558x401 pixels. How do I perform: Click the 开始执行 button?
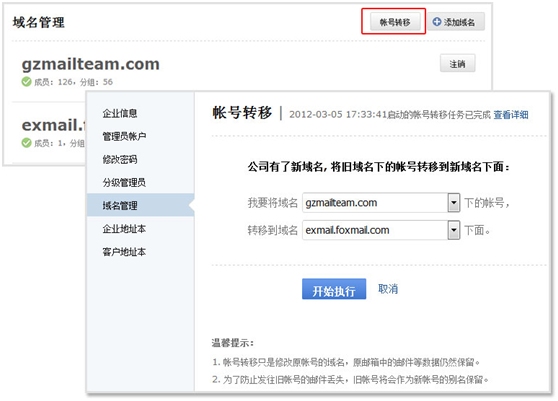(334, 289)
